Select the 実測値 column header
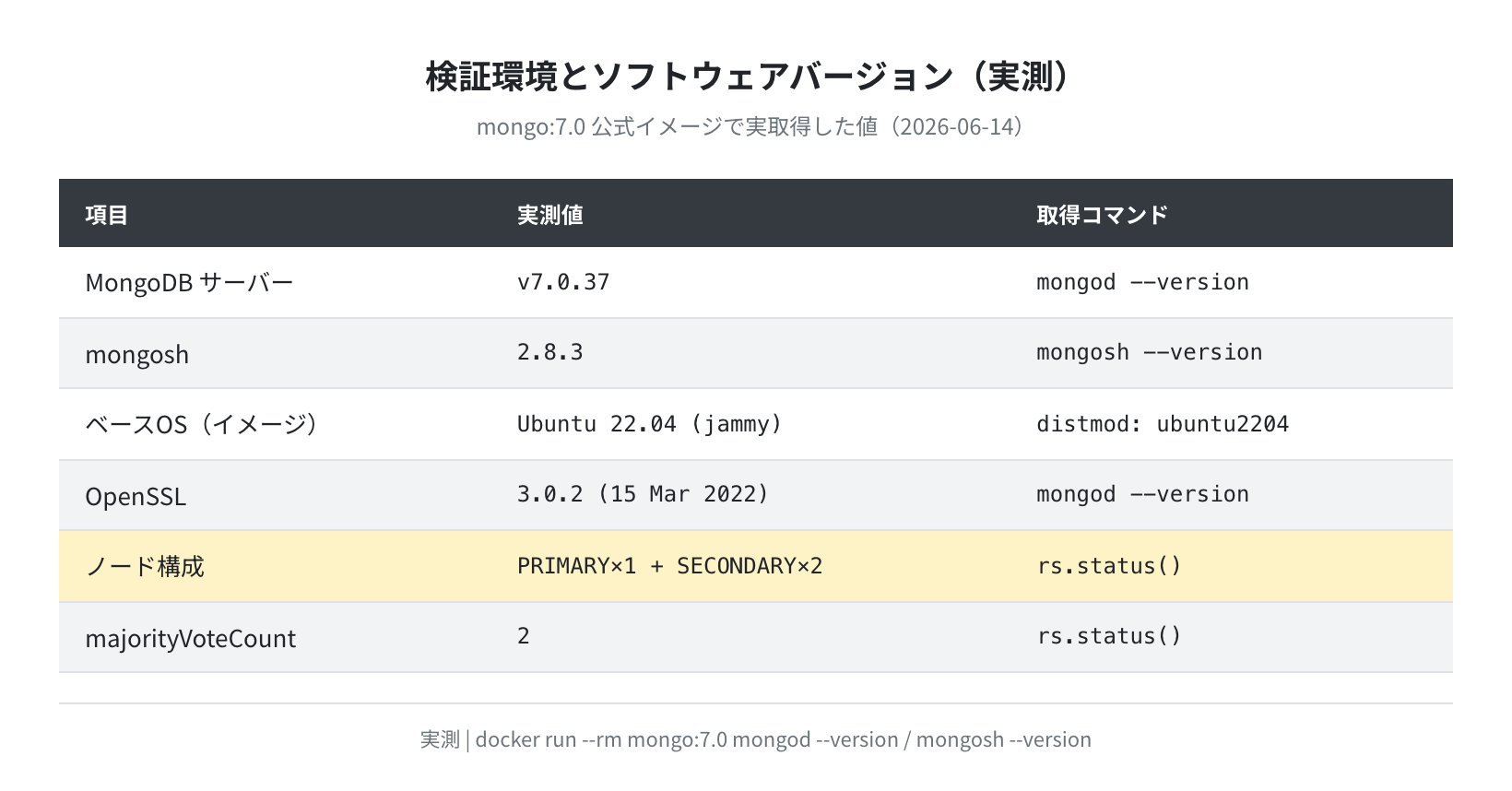This screenshot has height=791, width=1512. point(550,215)
